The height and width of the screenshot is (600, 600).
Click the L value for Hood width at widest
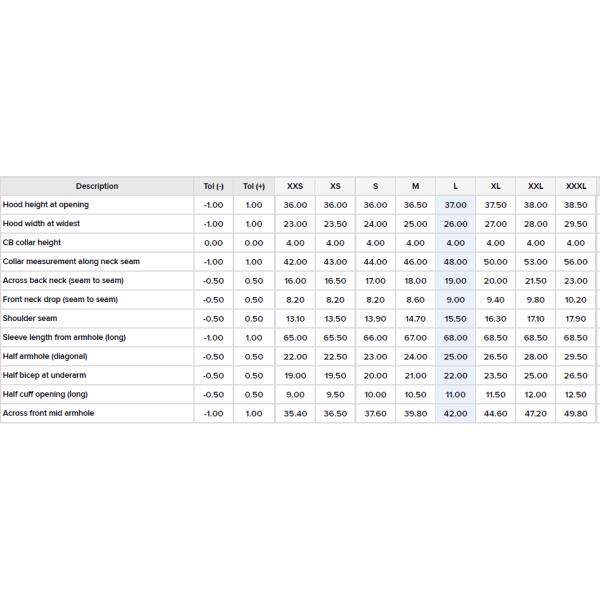pos(455,224)
